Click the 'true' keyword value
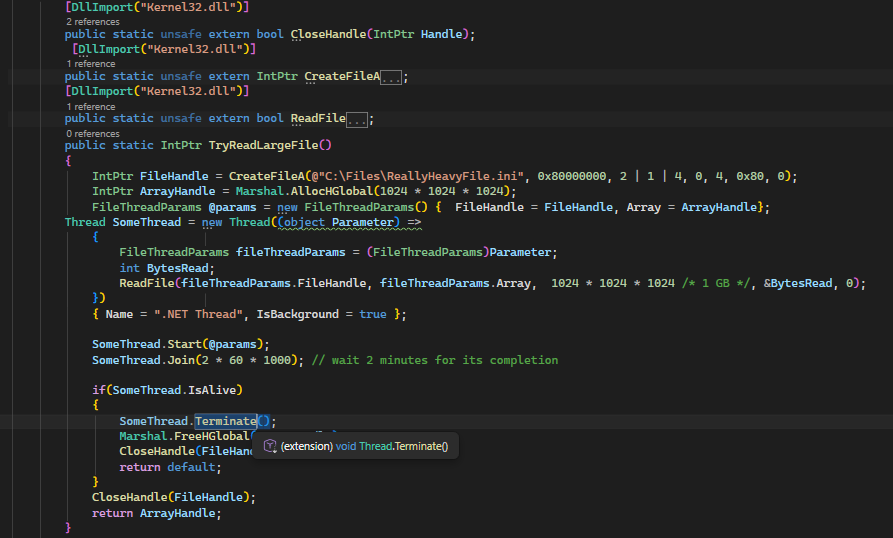The width and height of the screenshot is (893, 538). pos(372,314)
